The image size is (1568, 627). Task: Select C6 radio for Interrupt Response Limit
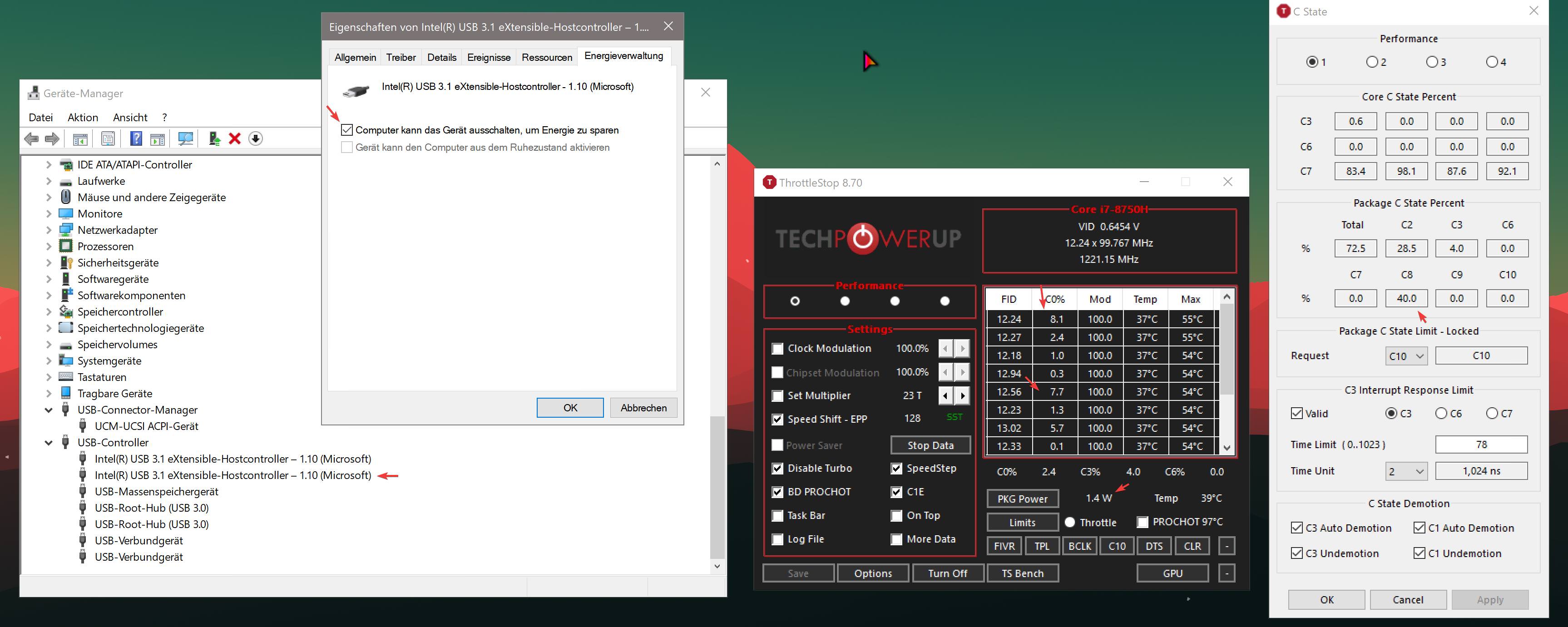[x=1441, y=414]
